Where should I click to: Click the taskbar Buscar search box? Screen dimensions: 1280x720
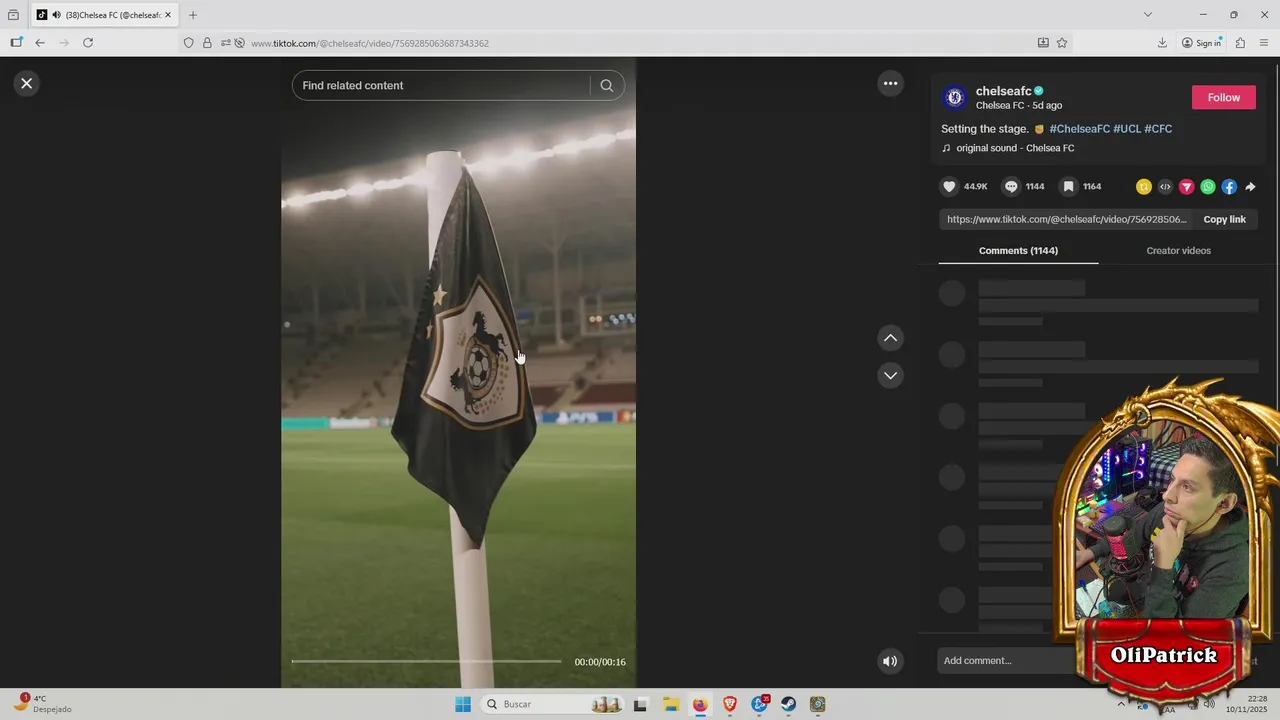click(x=552, y=704)
